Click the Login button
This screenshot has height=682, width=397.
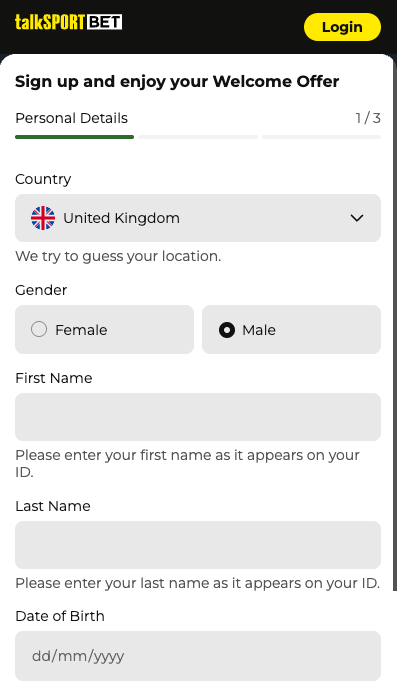tap(342, 27)
